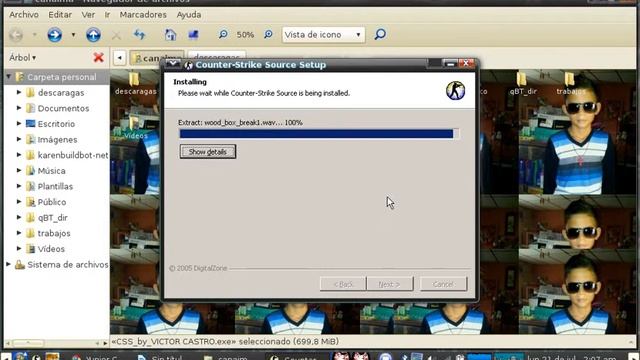The height and width of the screenshot is (360, 640).
Task: Expand the Música tree folder
Action: point(19,171)
